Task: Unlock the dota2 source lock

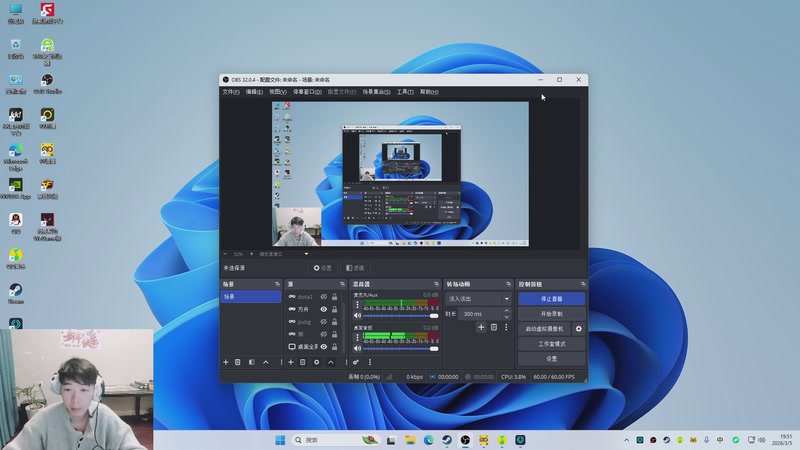Action: point(335,296)
